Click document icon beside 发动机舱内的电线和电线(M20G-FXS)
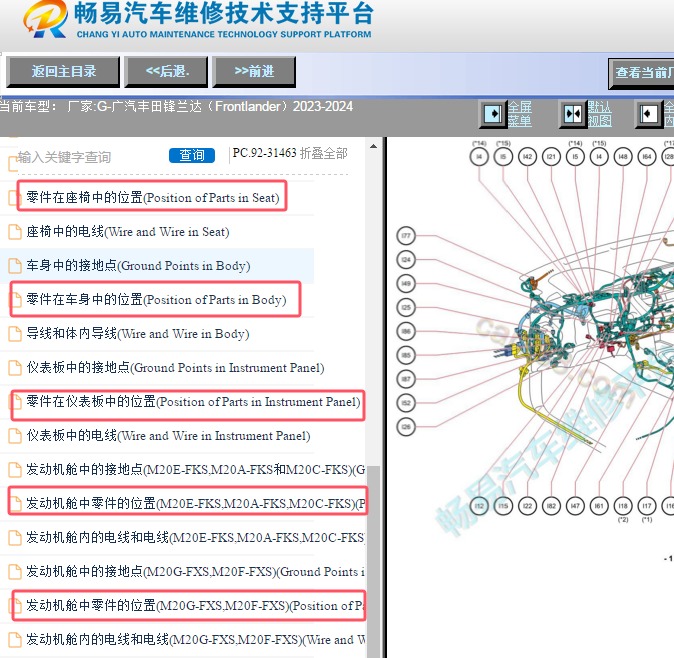 tap(15, 640)
